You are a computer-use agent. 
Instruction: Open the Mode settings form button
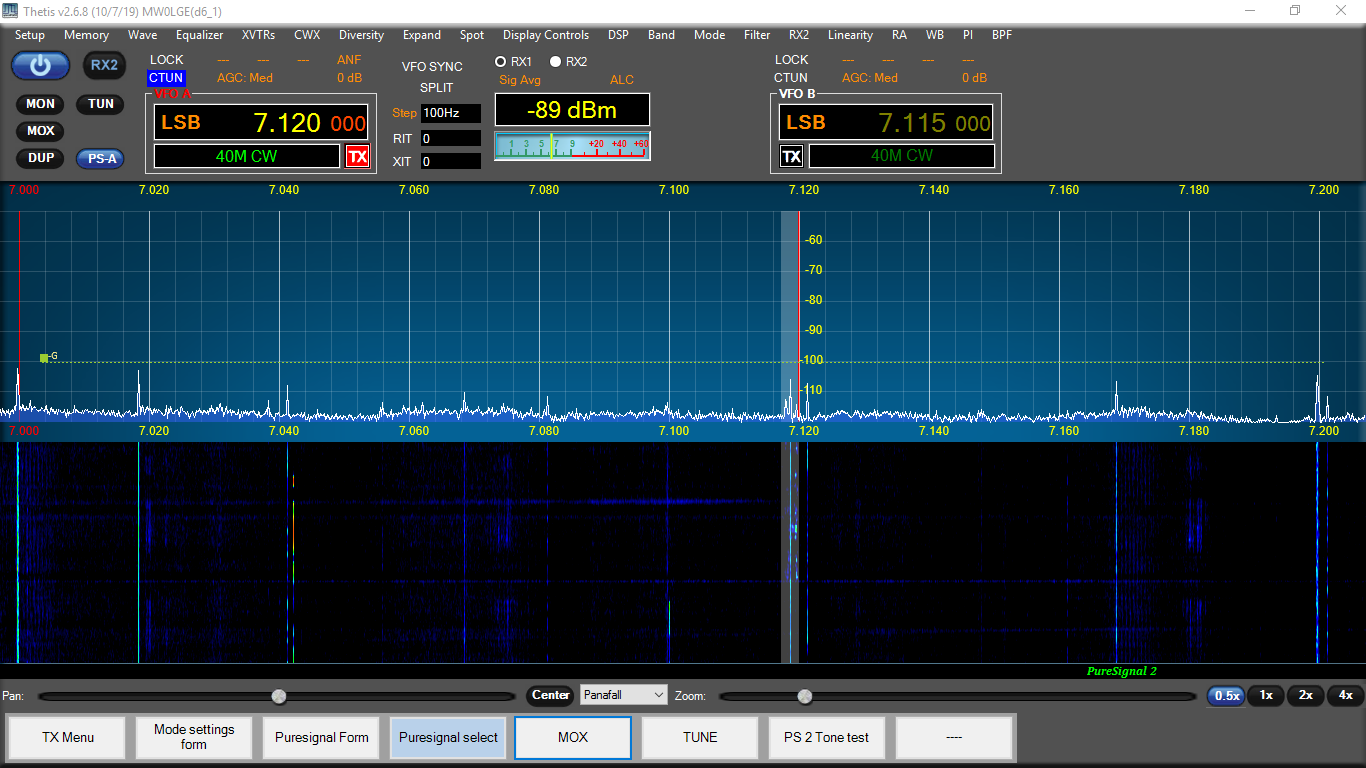tap(194, 738)
